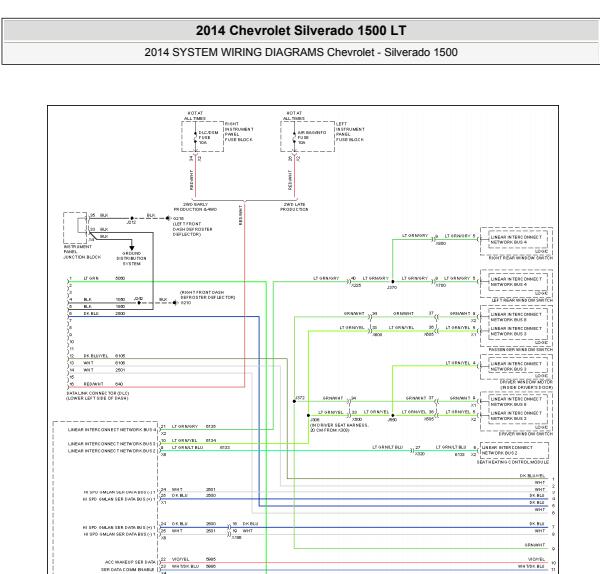600x574 pixels.
Task: Click the "Ser Data Comm Enable" label
Action: tap(128, 569)
